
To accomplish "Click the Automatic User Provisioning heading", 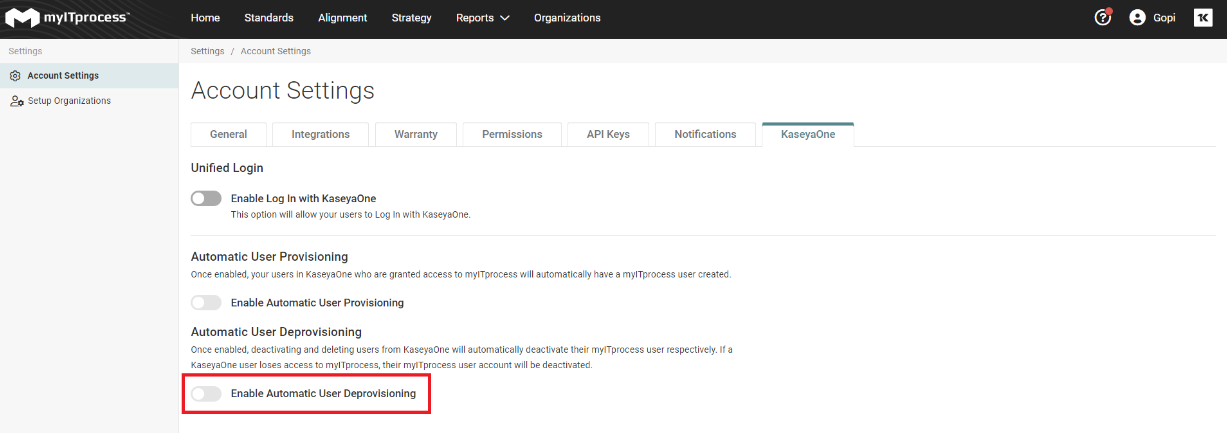I will (270, 257).
